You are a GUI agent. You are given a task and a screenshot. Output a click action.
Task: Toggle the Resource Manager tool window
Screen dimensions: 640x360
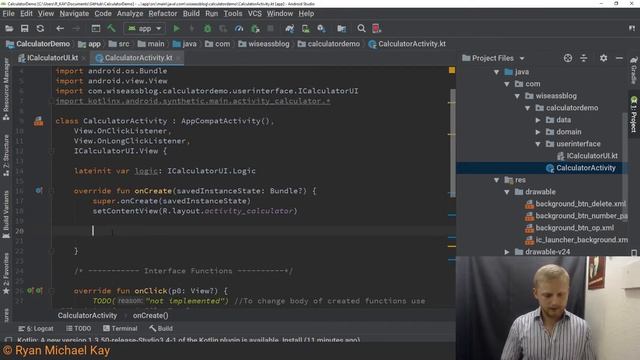pos(6,89)
